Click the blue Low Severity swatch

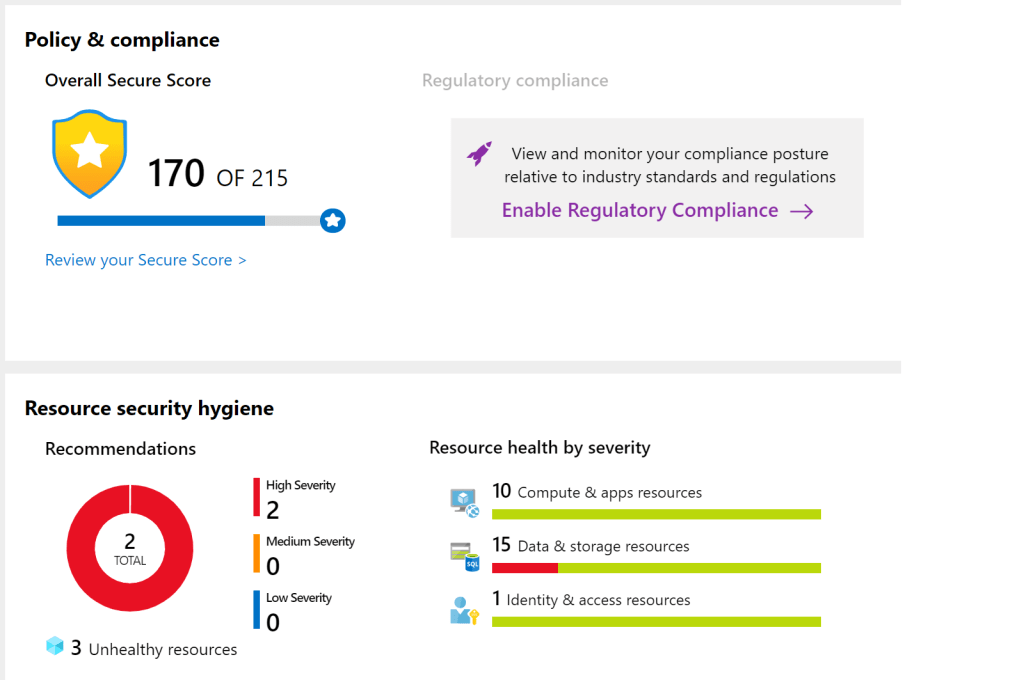pos(257,609)
